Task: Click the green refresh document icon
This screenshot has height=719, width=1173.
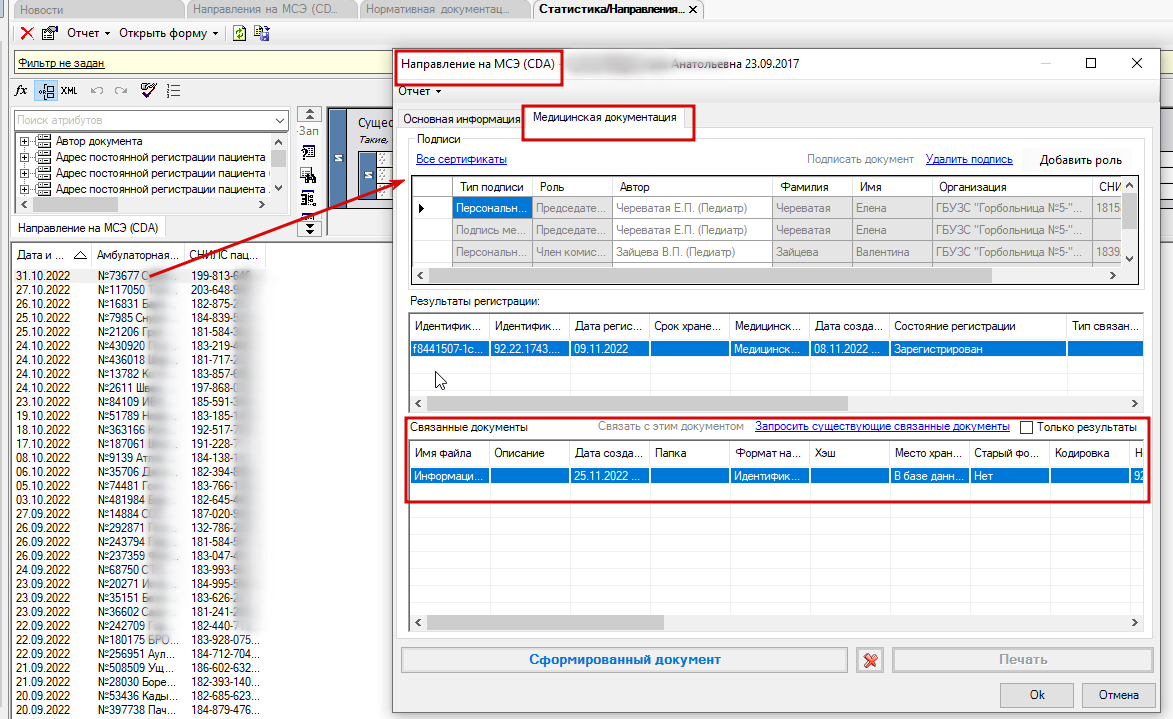Action: (x=239, y=33)
